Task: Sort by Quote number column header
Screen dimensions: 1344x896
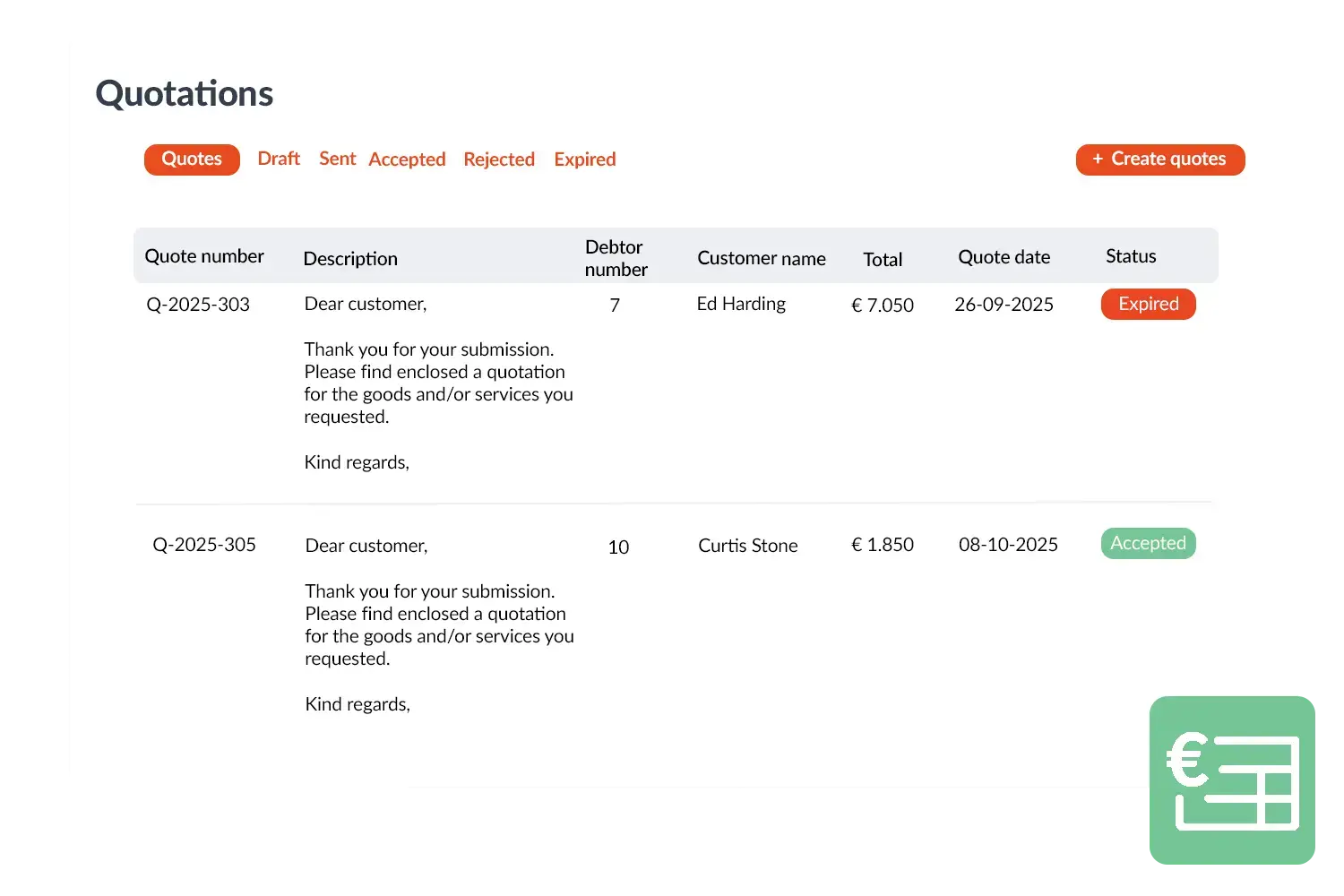Action: point(204,256)
